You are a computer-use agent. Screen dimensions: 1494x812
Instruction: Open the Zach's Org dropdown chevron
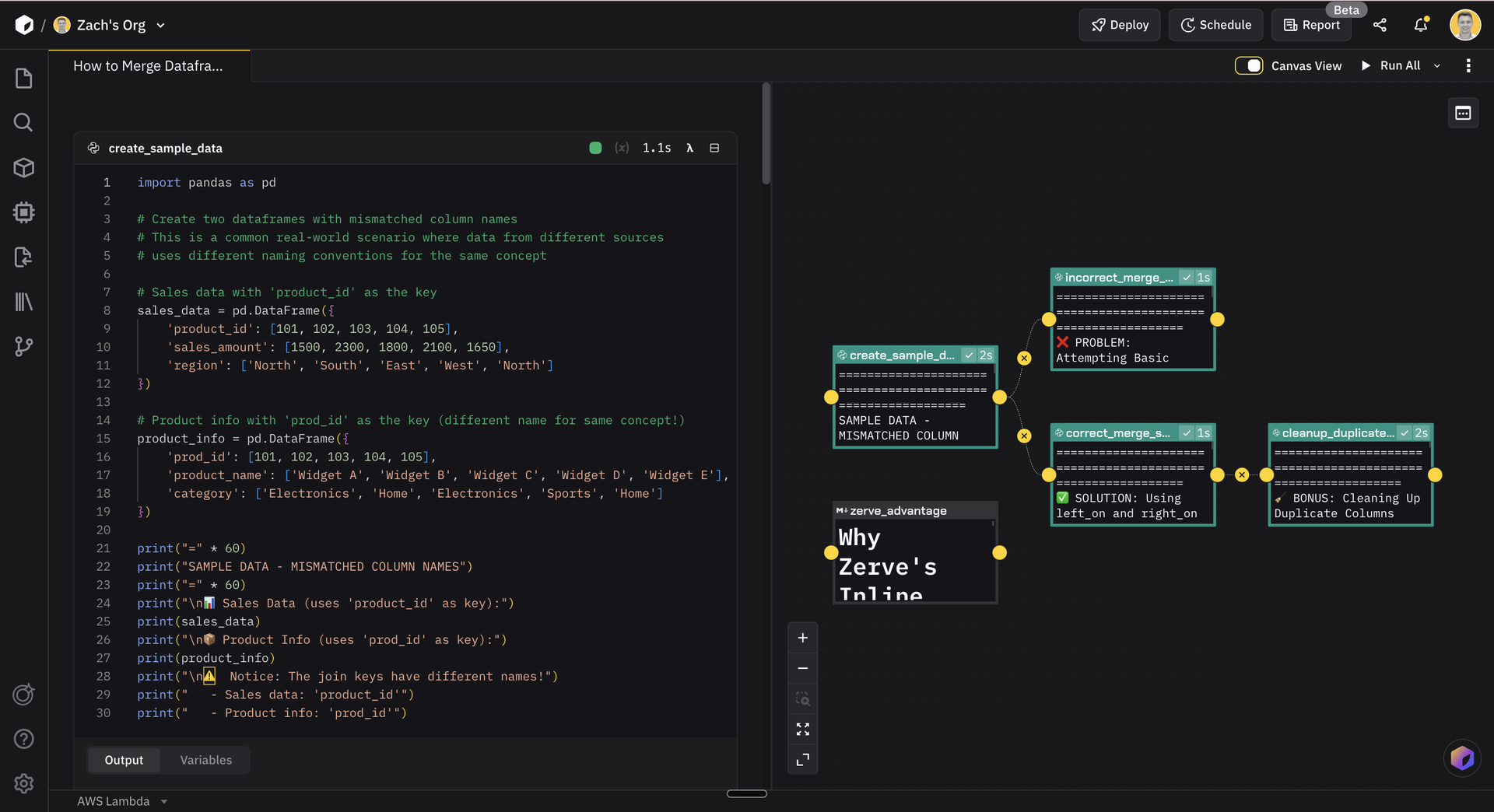(160, 26)
